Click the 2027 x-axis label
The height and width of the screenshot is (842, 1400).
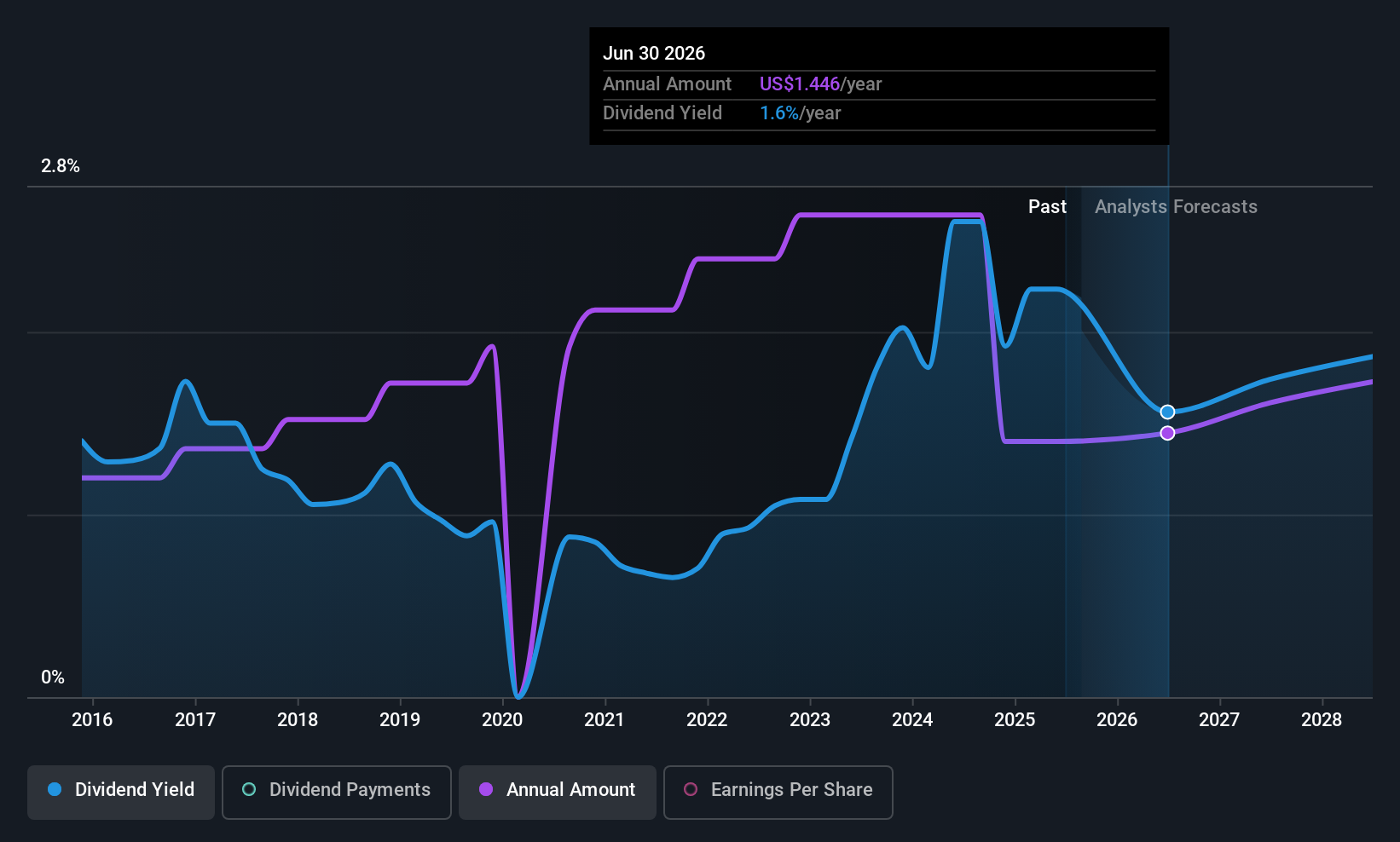coord(1219,720)
